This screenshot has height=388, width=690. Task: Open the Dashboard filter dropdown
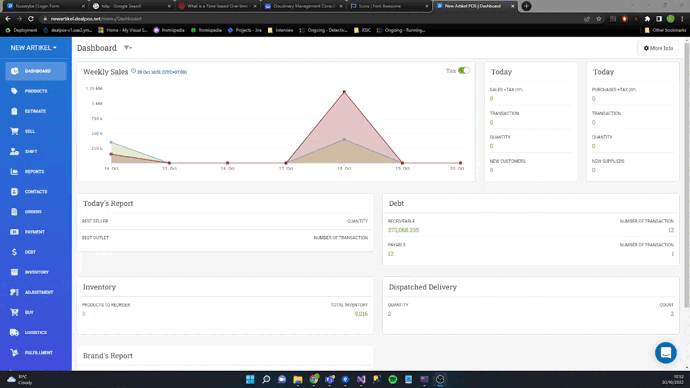(x=128, y=48)
